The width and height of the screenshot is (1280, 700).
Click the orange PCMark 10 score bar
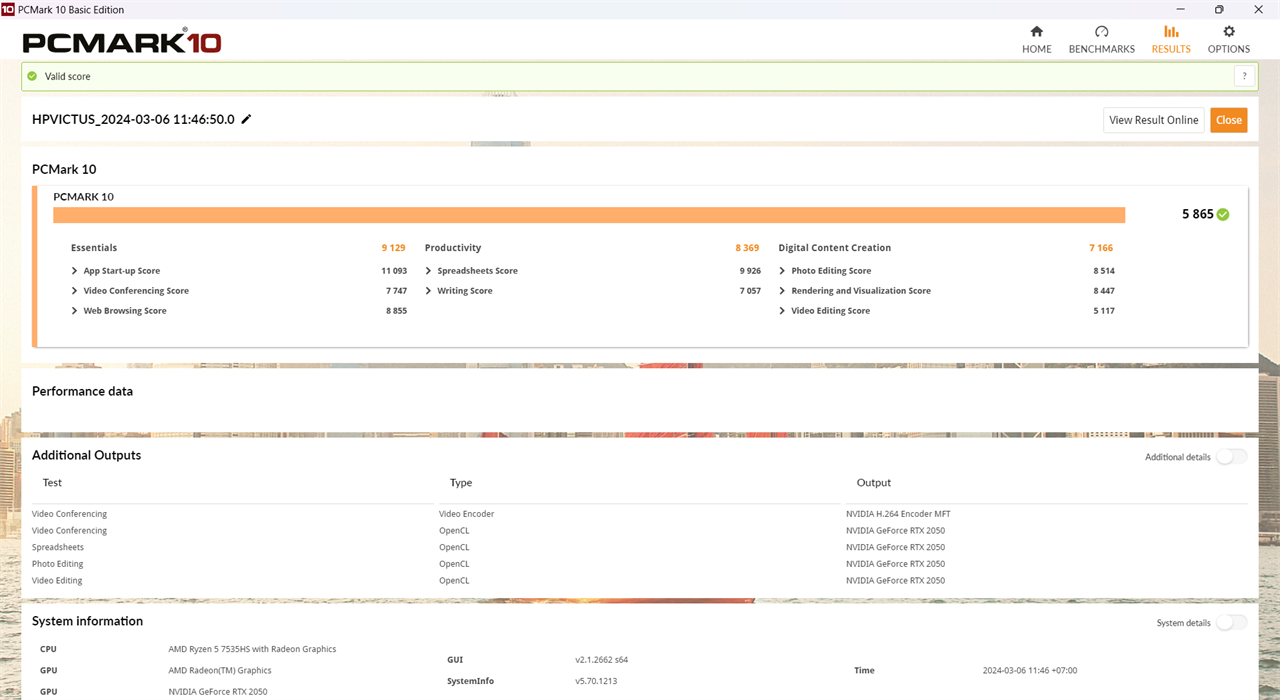click(x=589, y=215)
